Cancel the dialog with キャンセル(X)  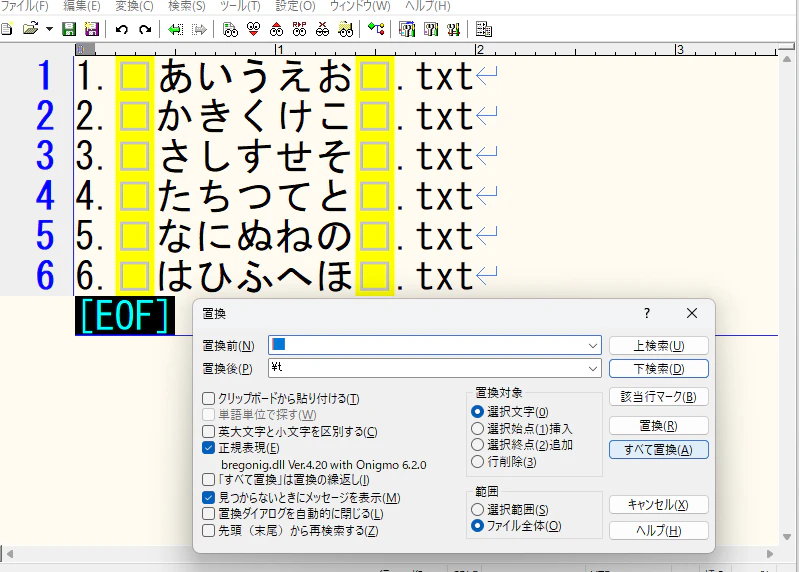pos(658,504)
